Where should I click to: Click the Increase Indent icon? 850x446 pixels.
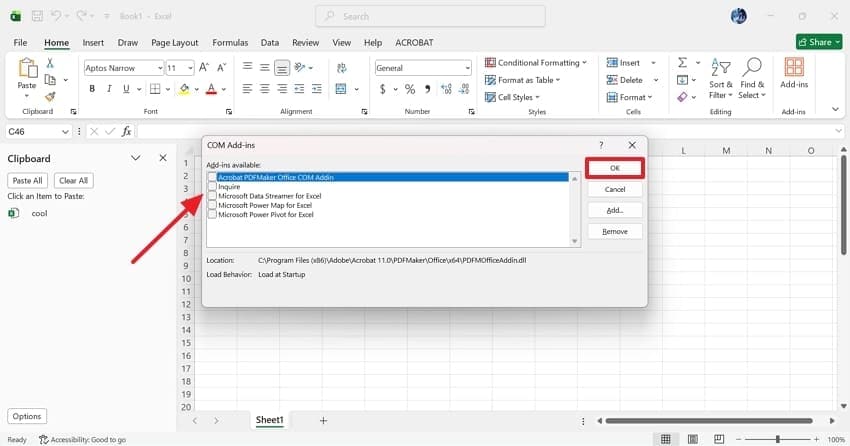pos(317,89)
